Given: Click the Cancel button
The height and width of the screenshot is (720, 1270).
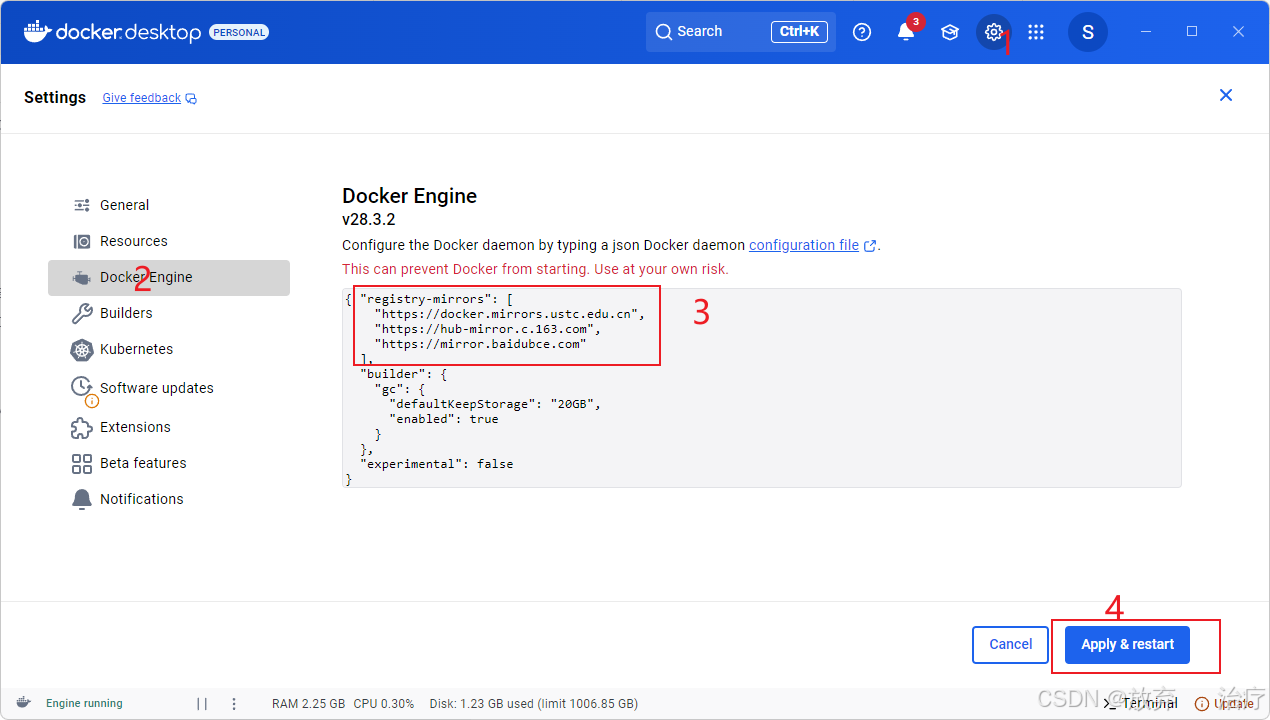Looking at the screenshot, I should pos(1010,645).
